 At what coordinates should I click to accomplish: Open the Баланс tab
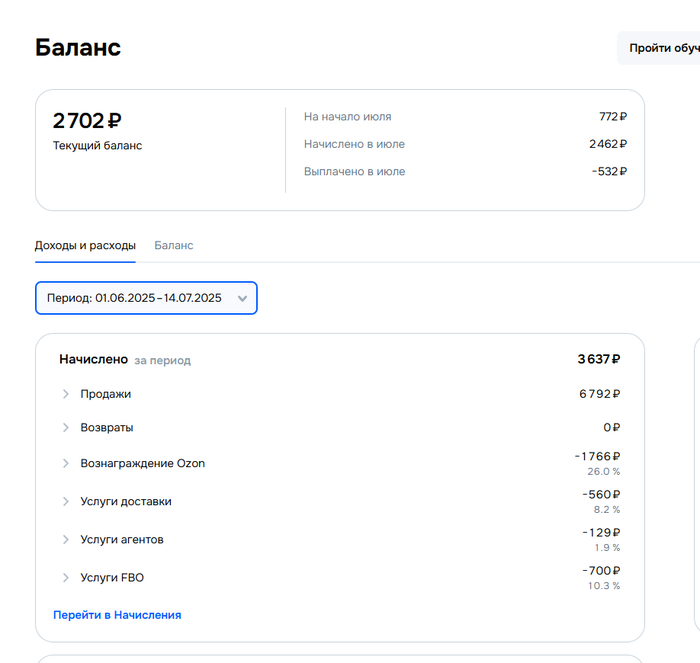click(x=174, y=245)
